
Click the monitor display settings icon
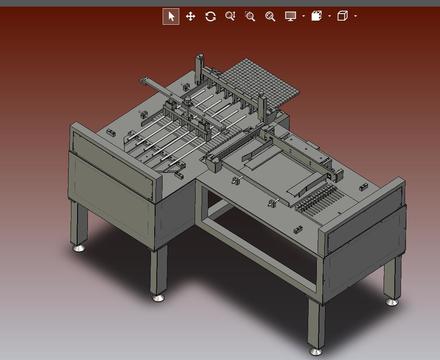click(290, 16)
